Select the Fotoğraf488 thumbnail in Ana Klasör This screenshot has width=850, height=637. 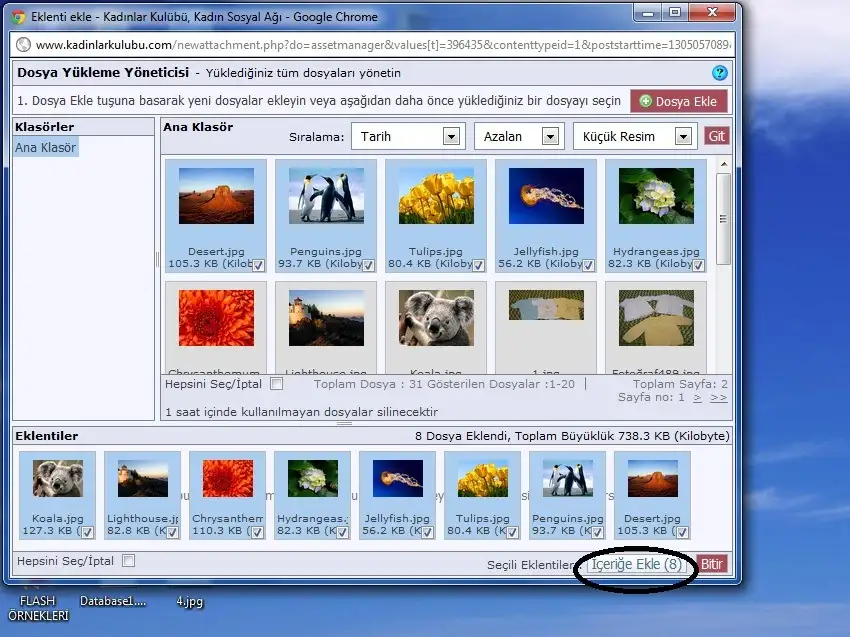point(656,318)
